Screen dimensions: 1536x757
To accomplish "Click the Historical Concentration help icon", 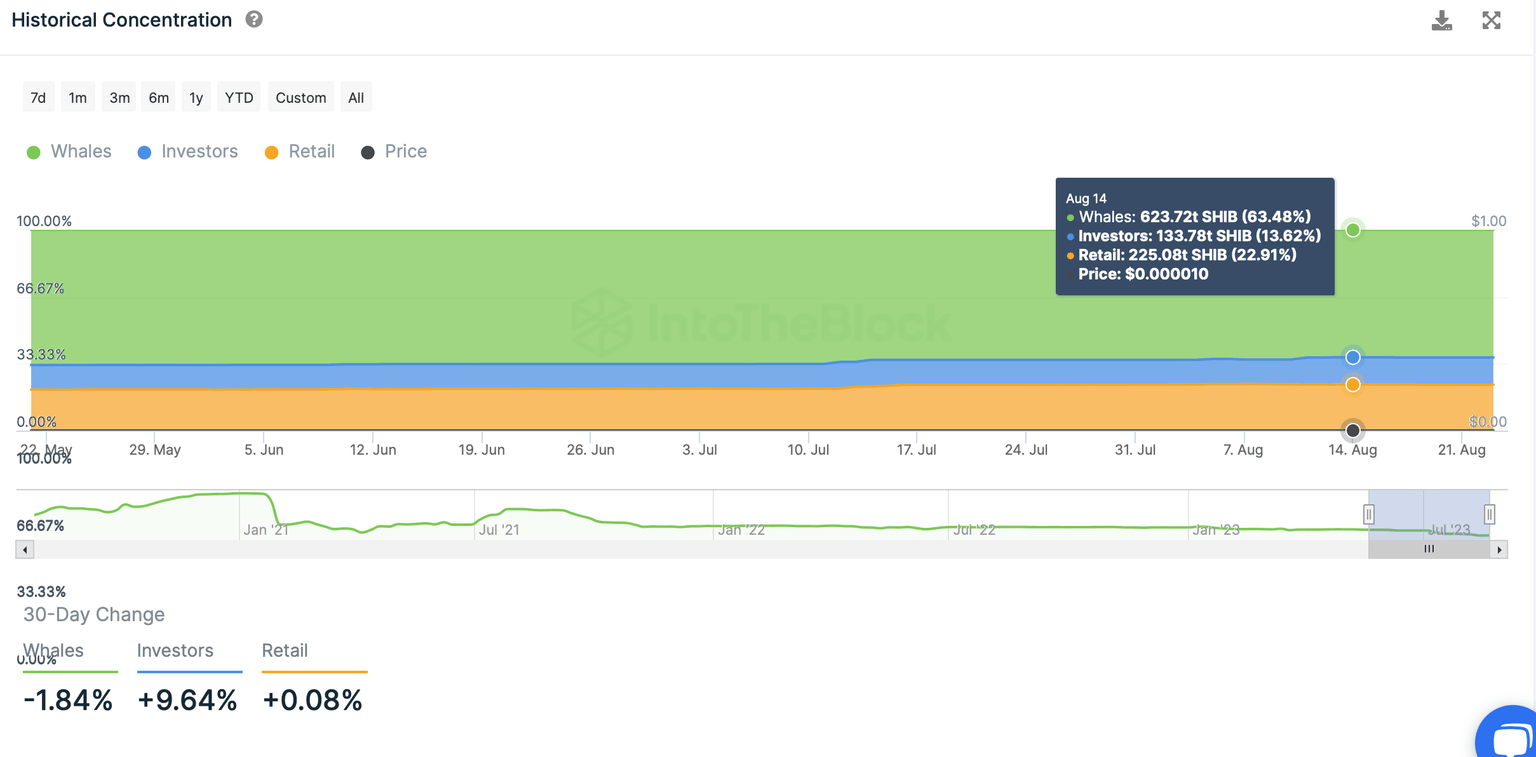I will pyautogui.click(x=253, y=18).
